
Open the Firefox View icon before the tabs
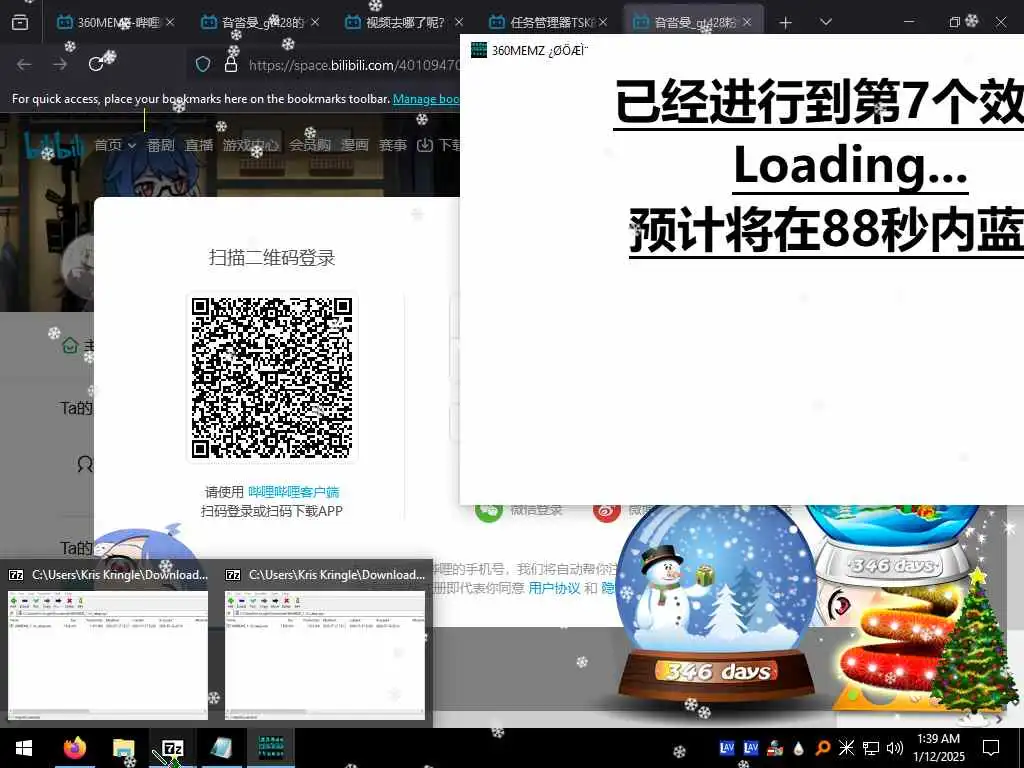coord(20,22)
